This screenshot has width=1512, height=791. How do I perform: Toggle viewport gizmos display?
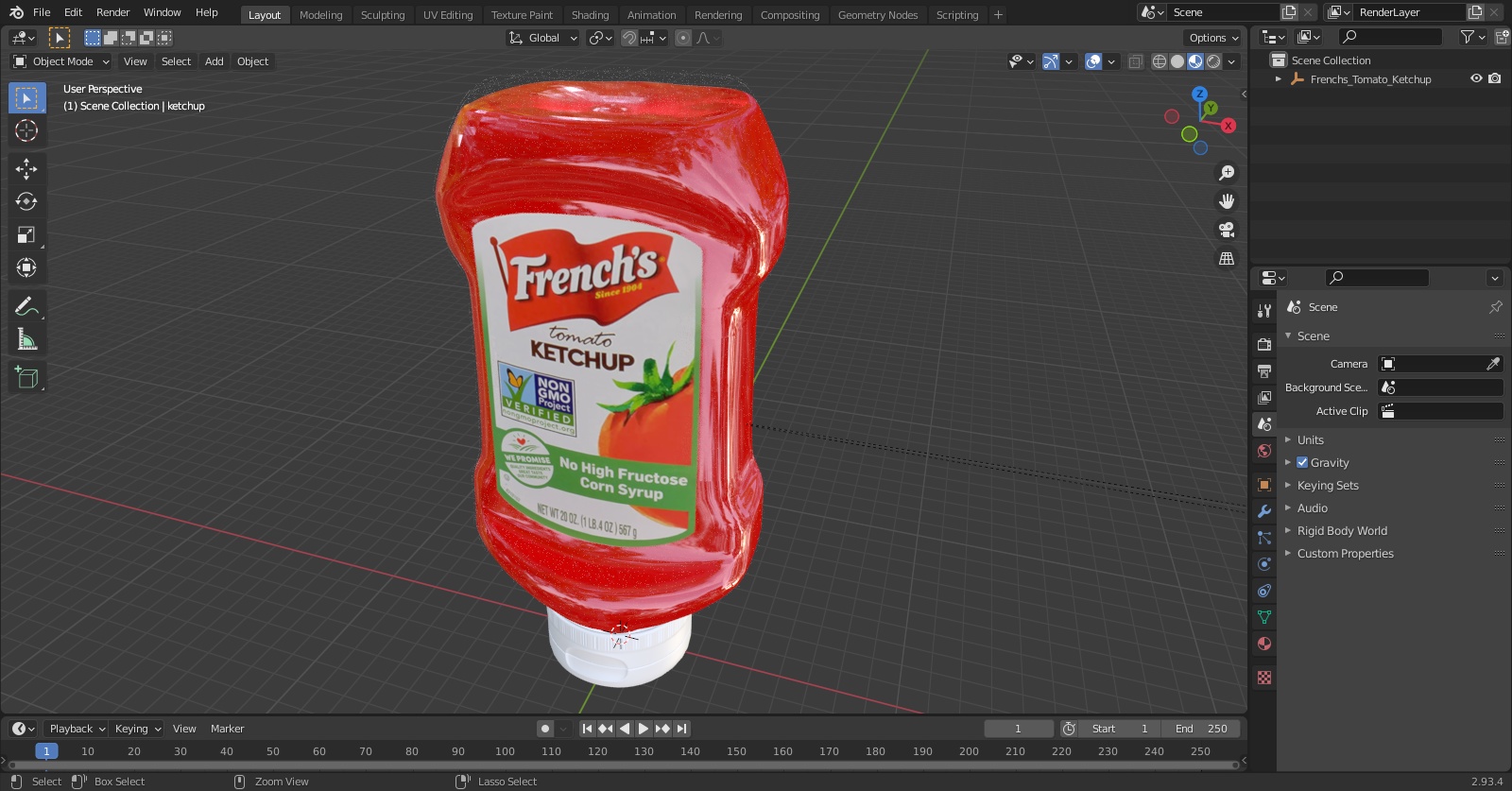pos(1050,61)
